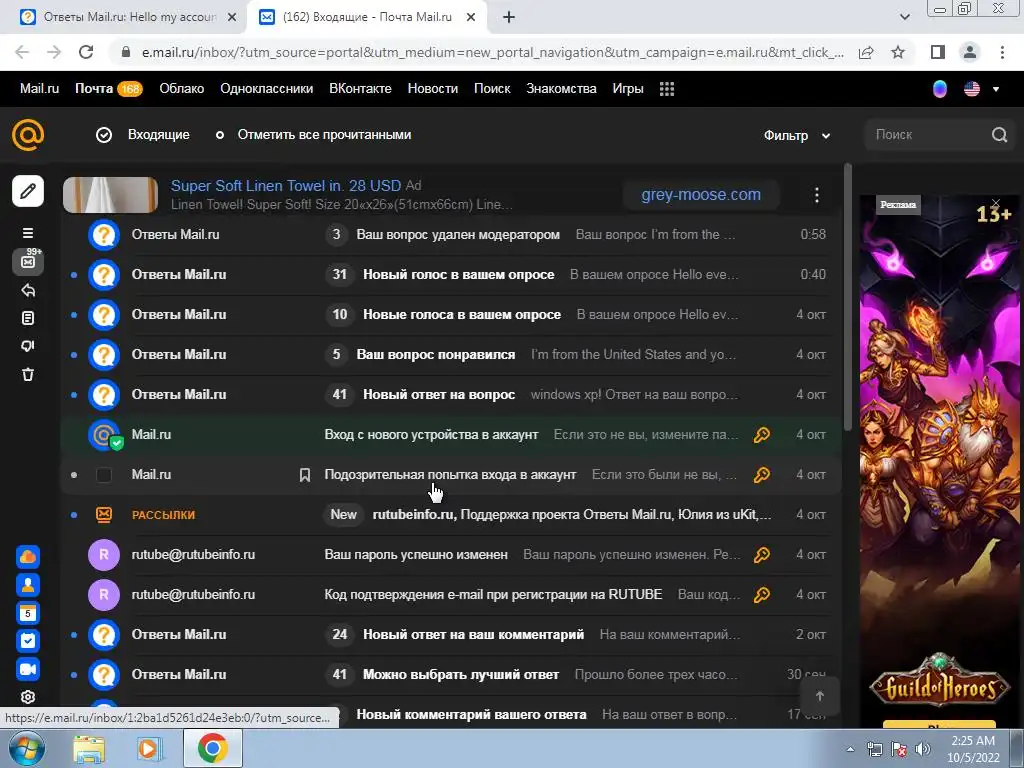Open Новости in the top navigation
This screenshot has height=768, width=1024.
(x=433, y=89)
